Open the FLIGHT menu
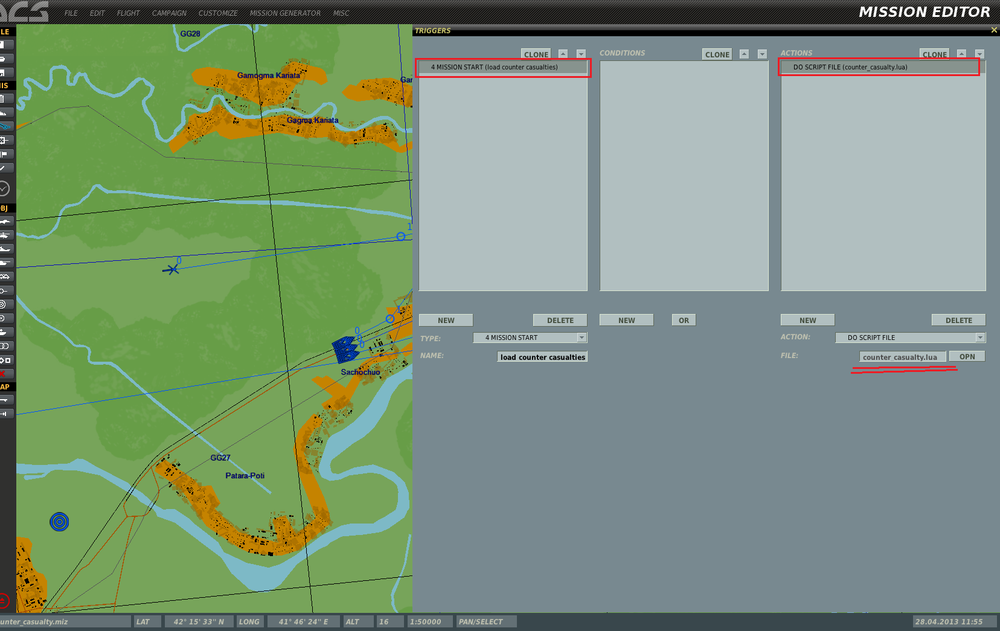Screen dimensions: 1000x631 tap(128, 13)
